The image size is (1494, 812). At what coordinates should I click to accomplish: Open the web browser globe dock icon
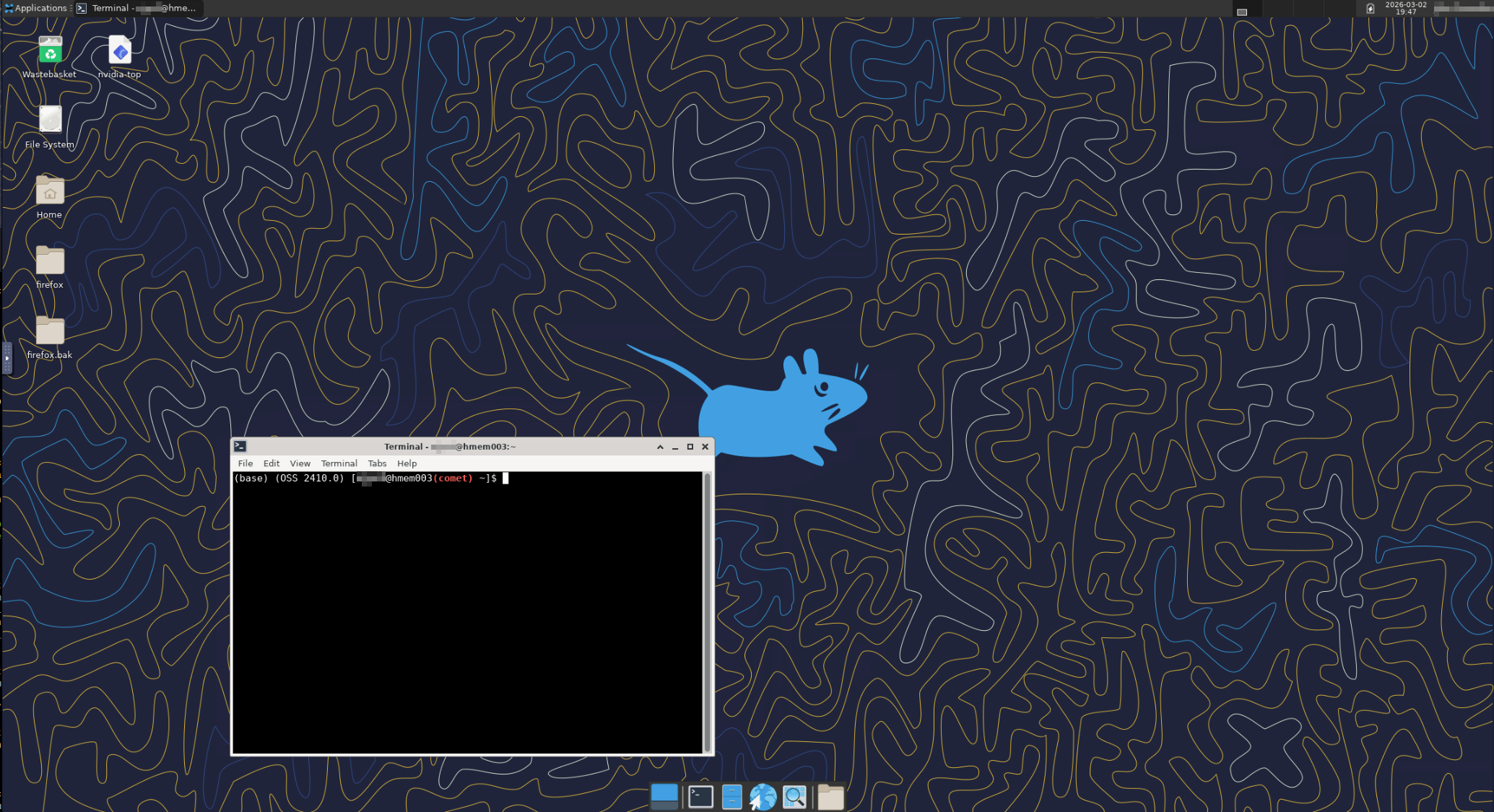point(763,797)
